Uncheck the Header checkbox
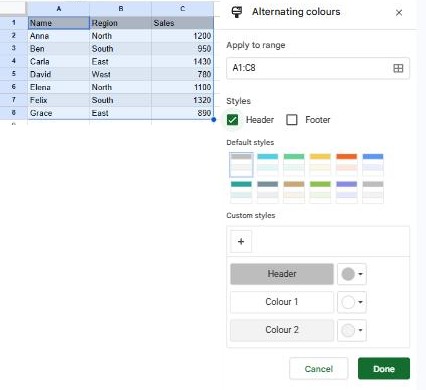This screenshot has width=426, height=390. (x=232, y=120)
